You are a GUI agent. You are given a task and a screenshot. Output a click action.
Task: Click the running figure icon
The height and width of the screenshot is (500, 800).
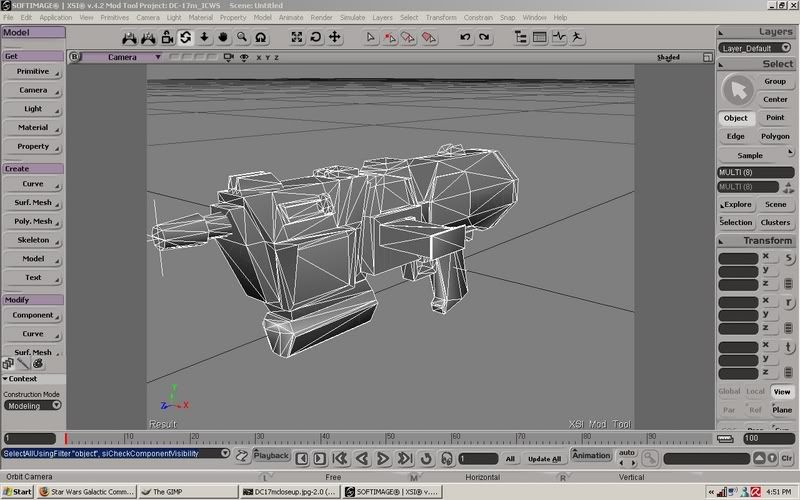tap(577, 37)
